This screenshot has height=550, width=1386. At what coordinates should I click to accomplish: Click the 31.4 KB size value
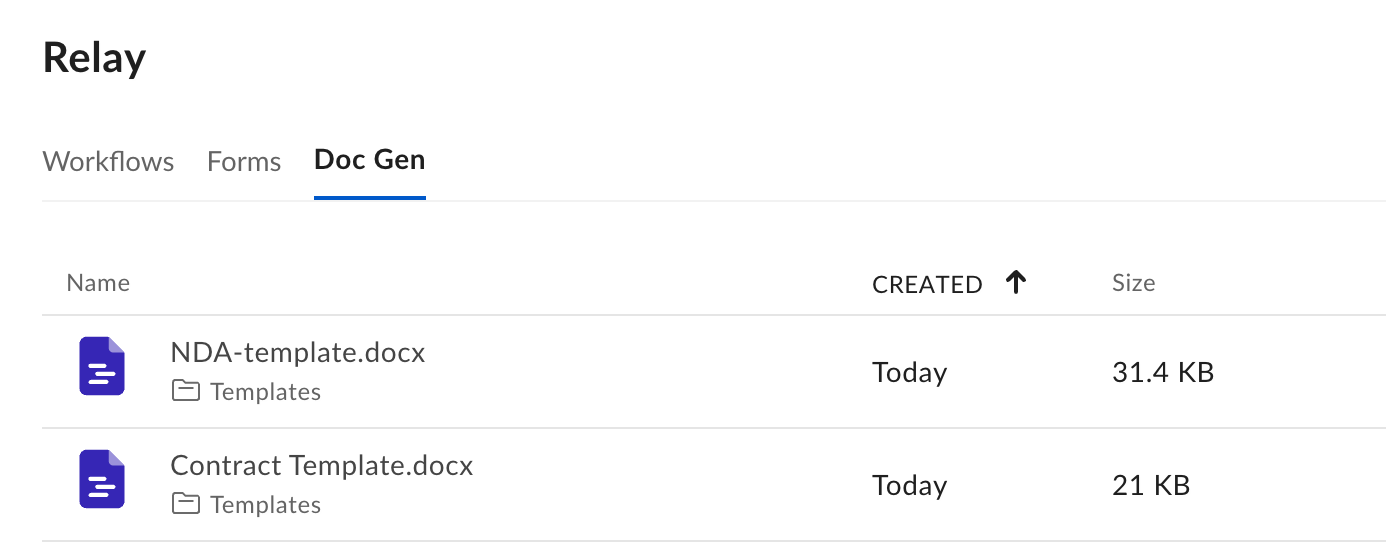point(1162,373)
